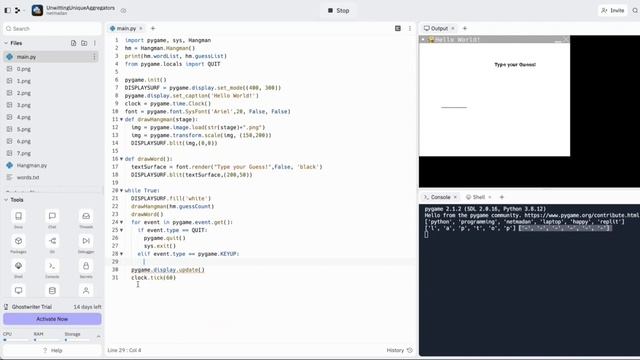Collapse the drawWord function at line 16

click(121, 159)
